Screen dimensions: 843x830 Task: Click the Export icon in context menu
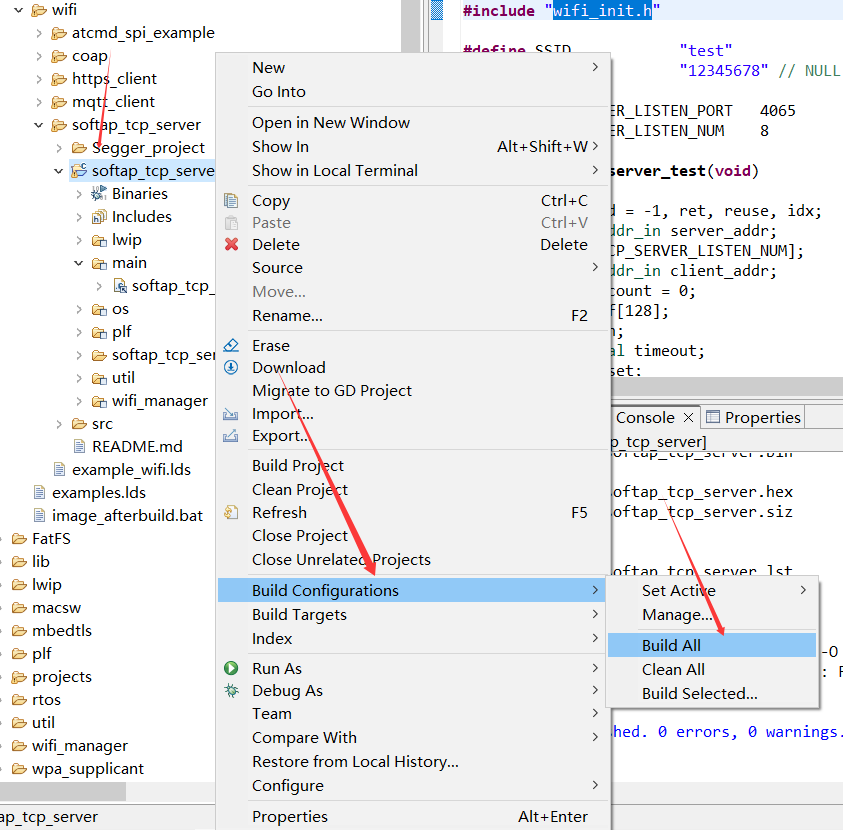pos(232,436)
